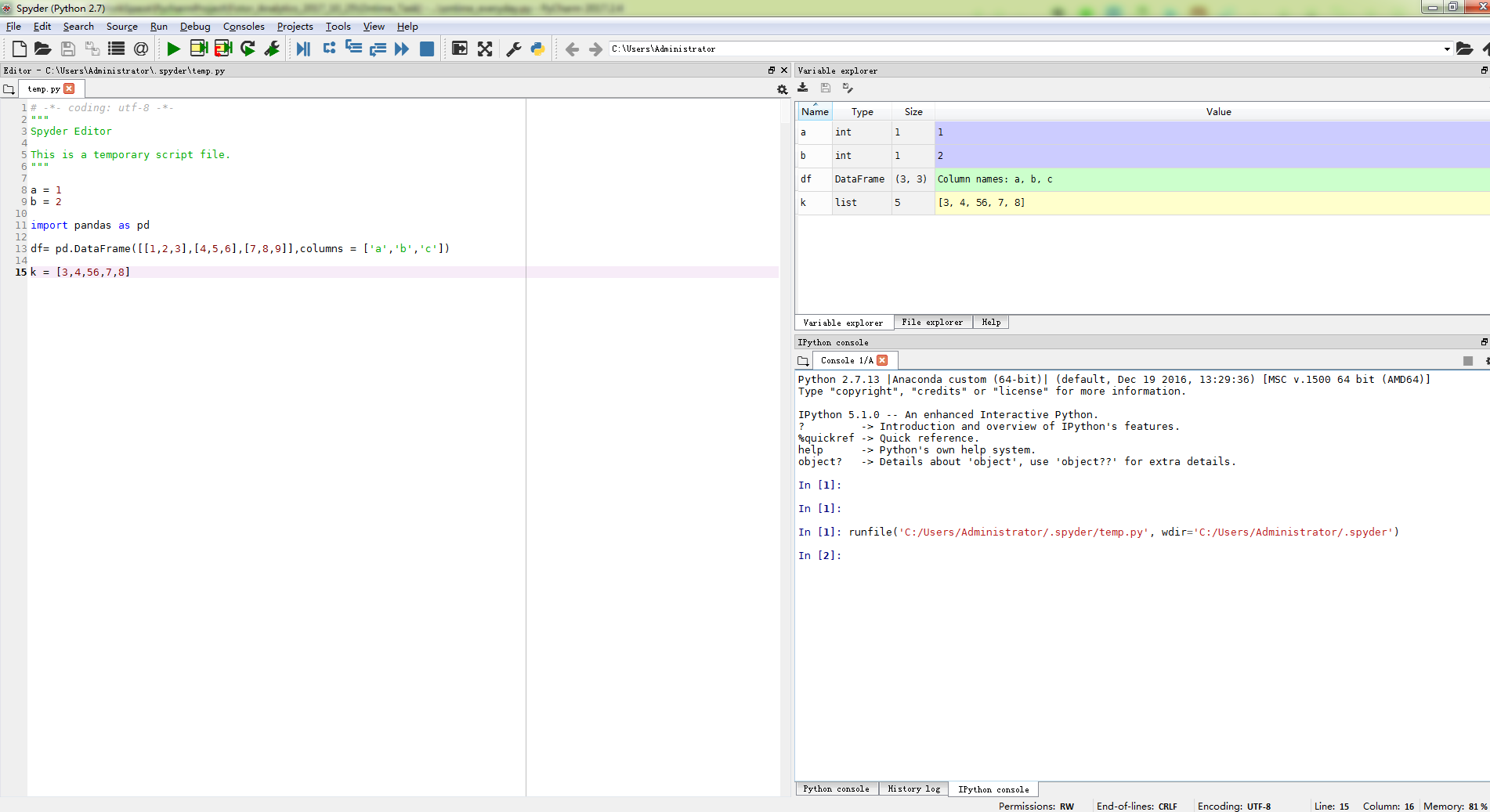Open the PYTHONPATH manager Python icon

[538, 49]
